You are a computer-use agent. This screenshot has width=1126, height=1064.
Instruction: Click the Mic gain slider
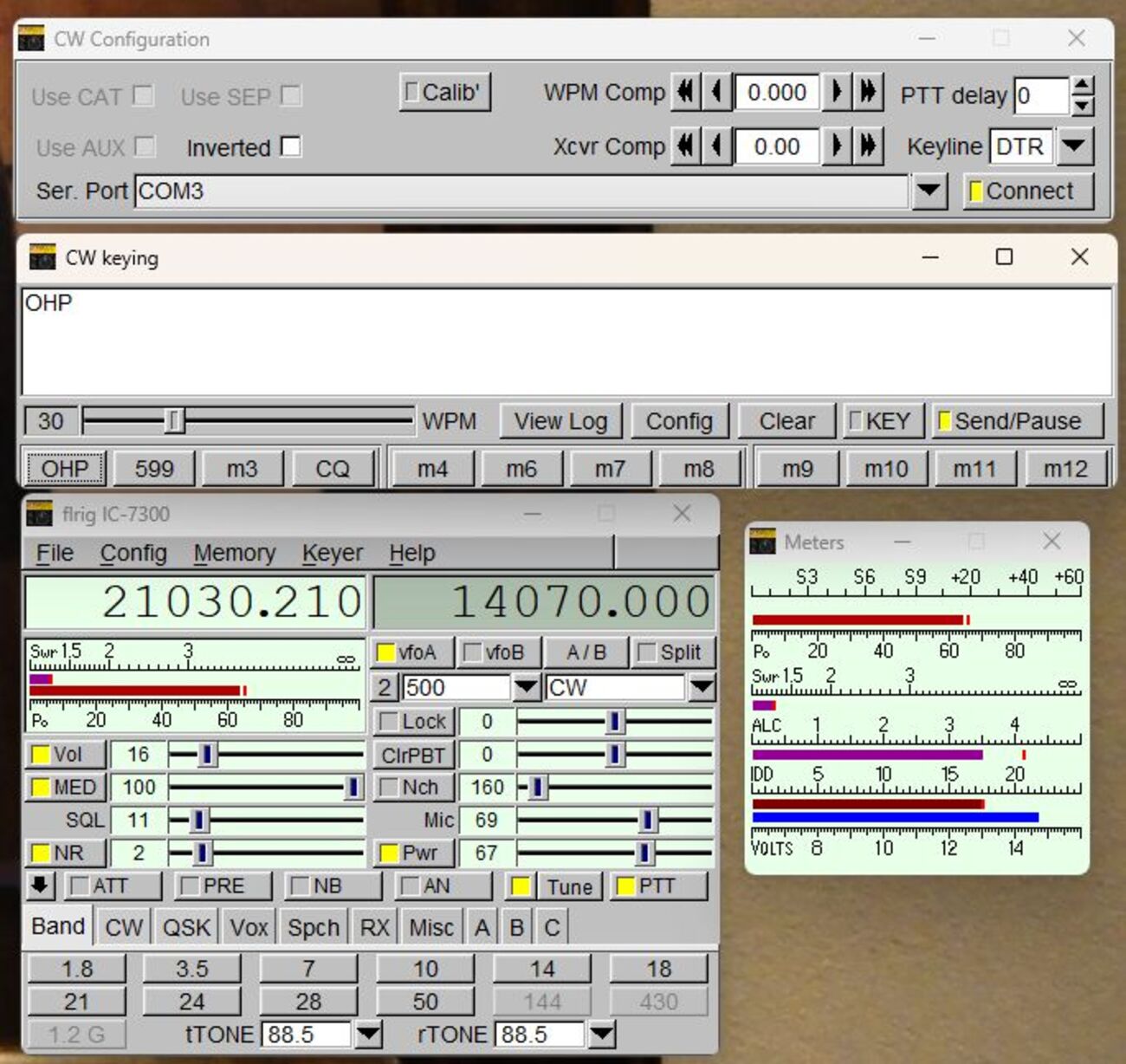(x=614, y=820)
